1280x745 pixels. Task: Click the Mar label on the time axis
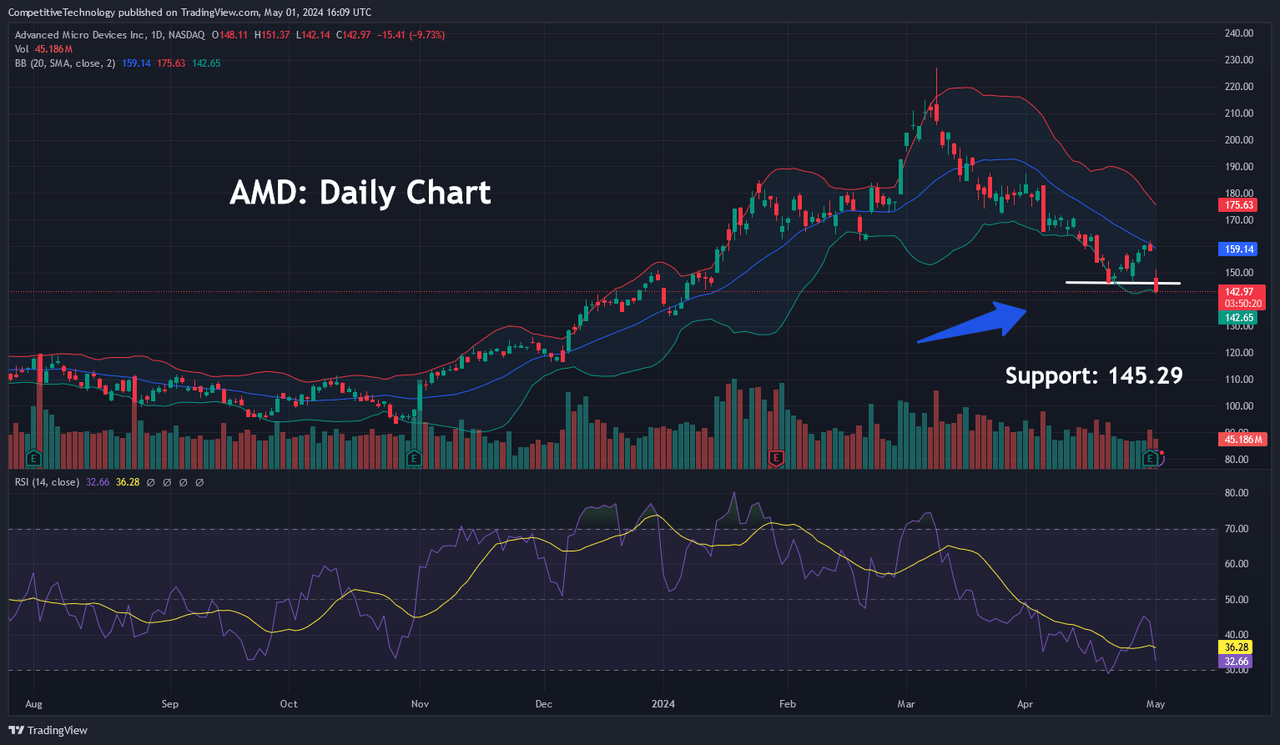click(907, 703)
